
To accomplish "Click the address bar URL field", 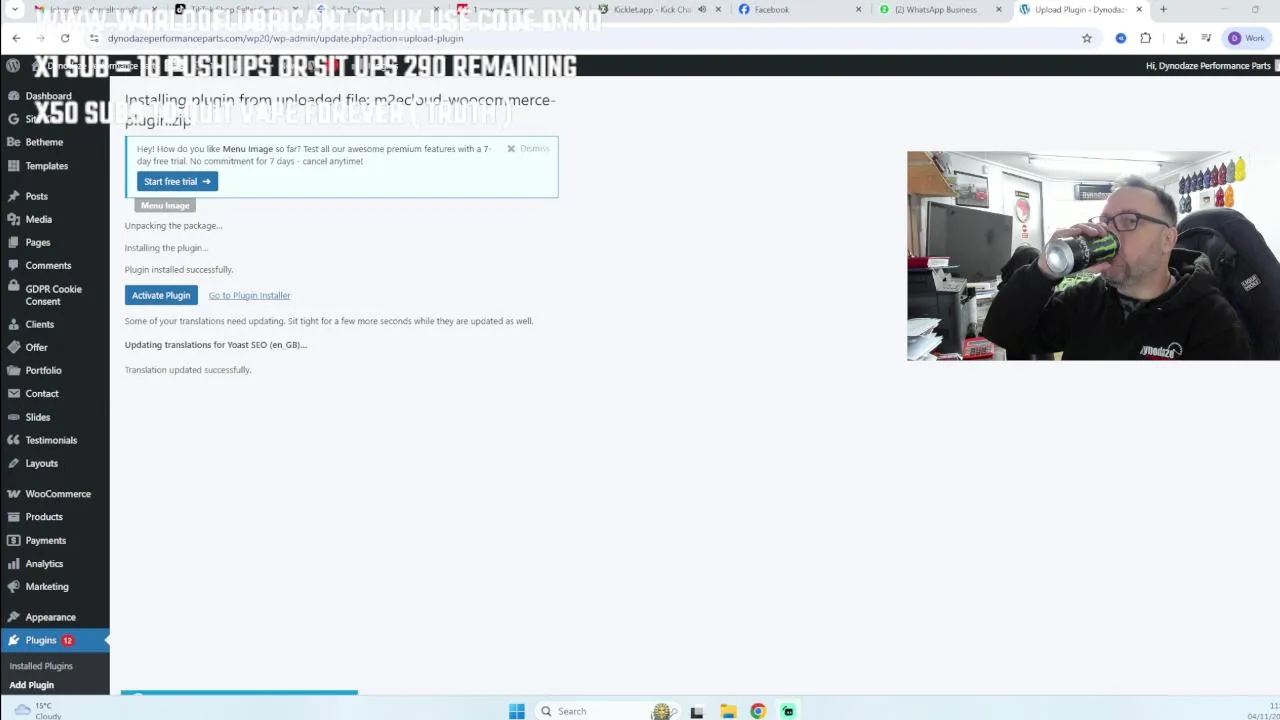I will (580, 38).
